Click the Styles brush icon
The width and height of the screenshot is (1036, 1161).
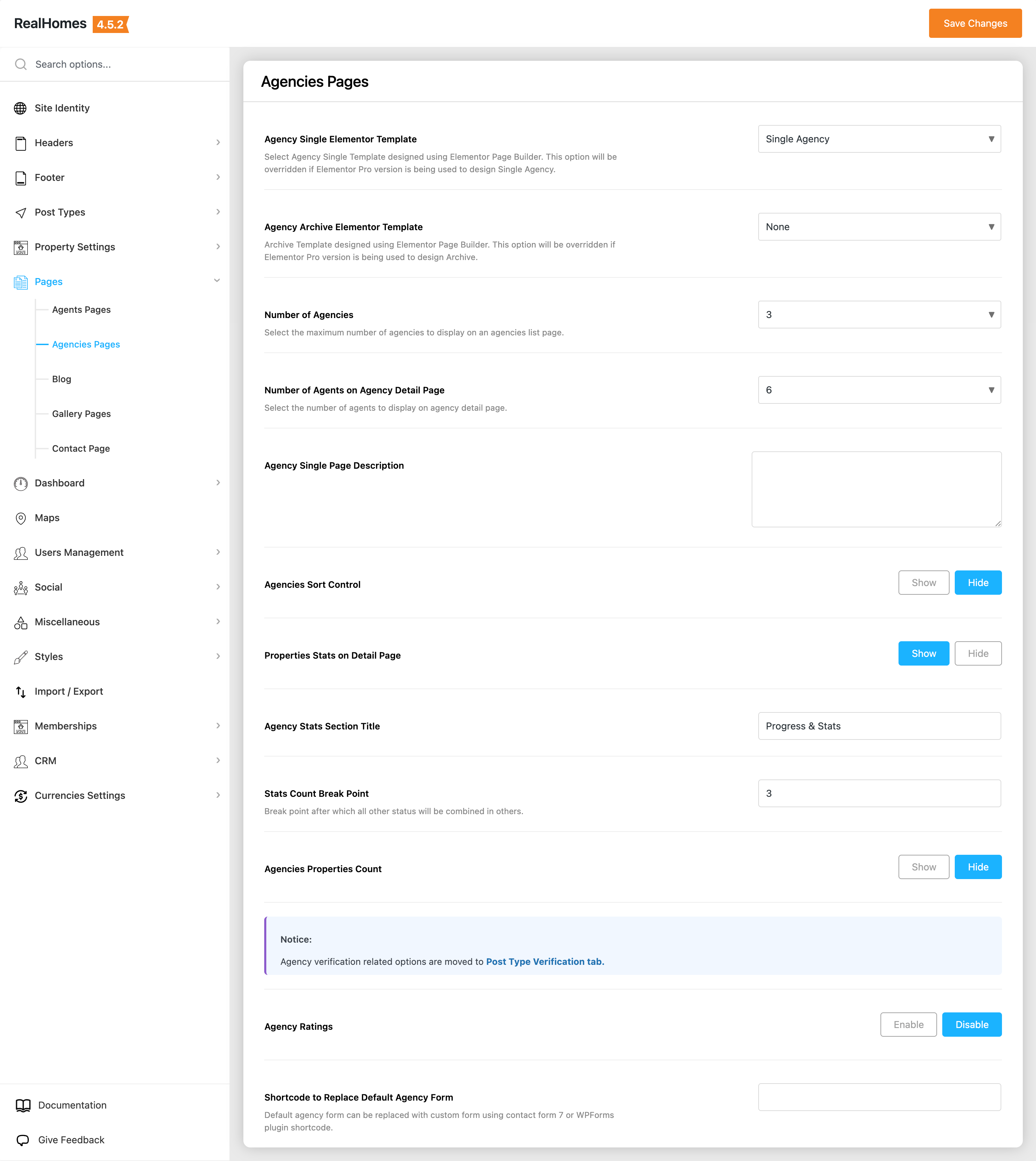pos(20,657)
